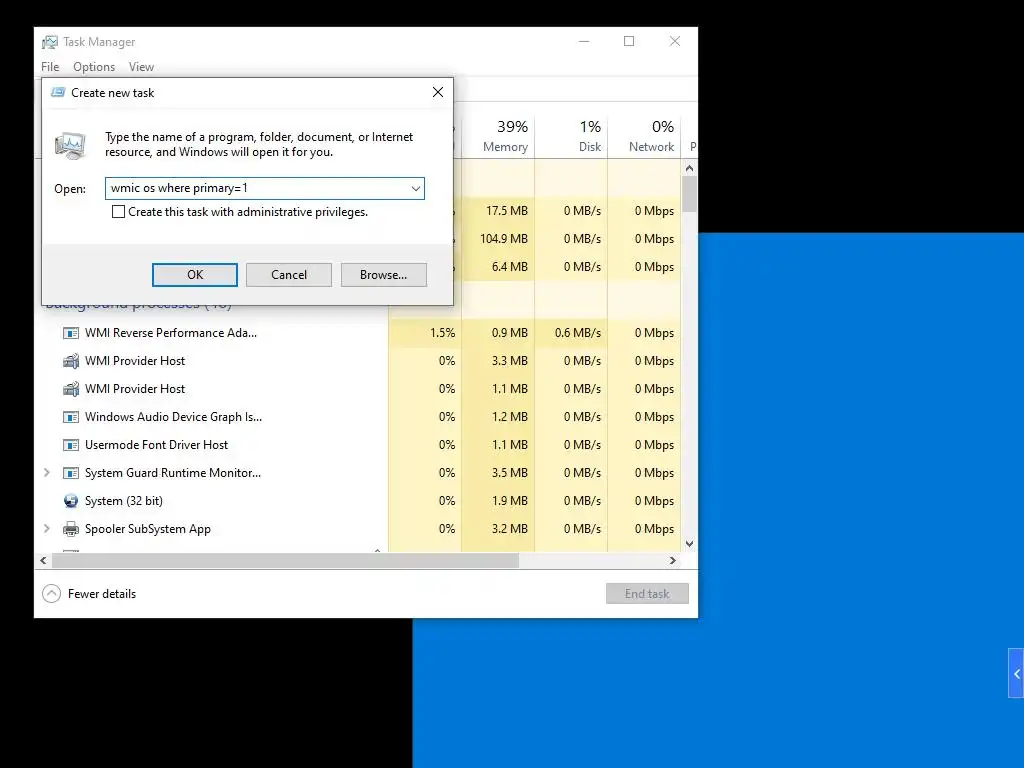Close the Create new task dialog
The height and width of the screenshot is (768, 1024).
[438, 93]
